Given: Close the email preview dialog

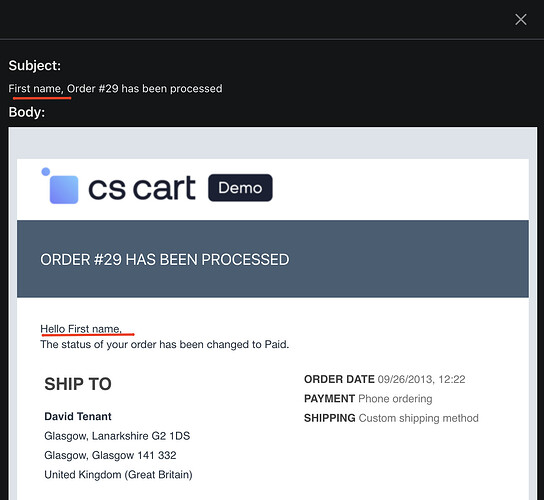Looking at the screenshot, I should tap(521, 19).
